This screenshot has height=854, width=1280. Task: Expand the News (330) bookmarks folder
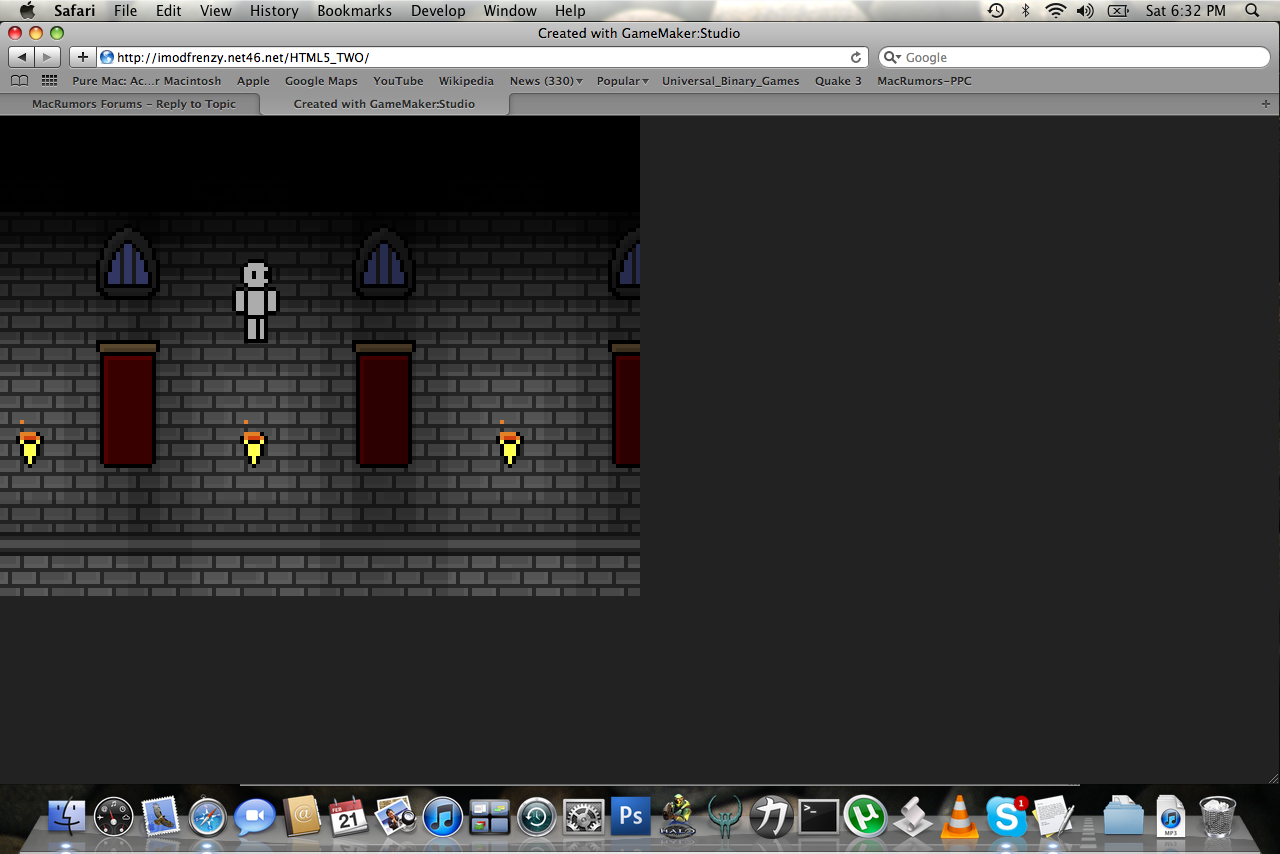point(546,81)
